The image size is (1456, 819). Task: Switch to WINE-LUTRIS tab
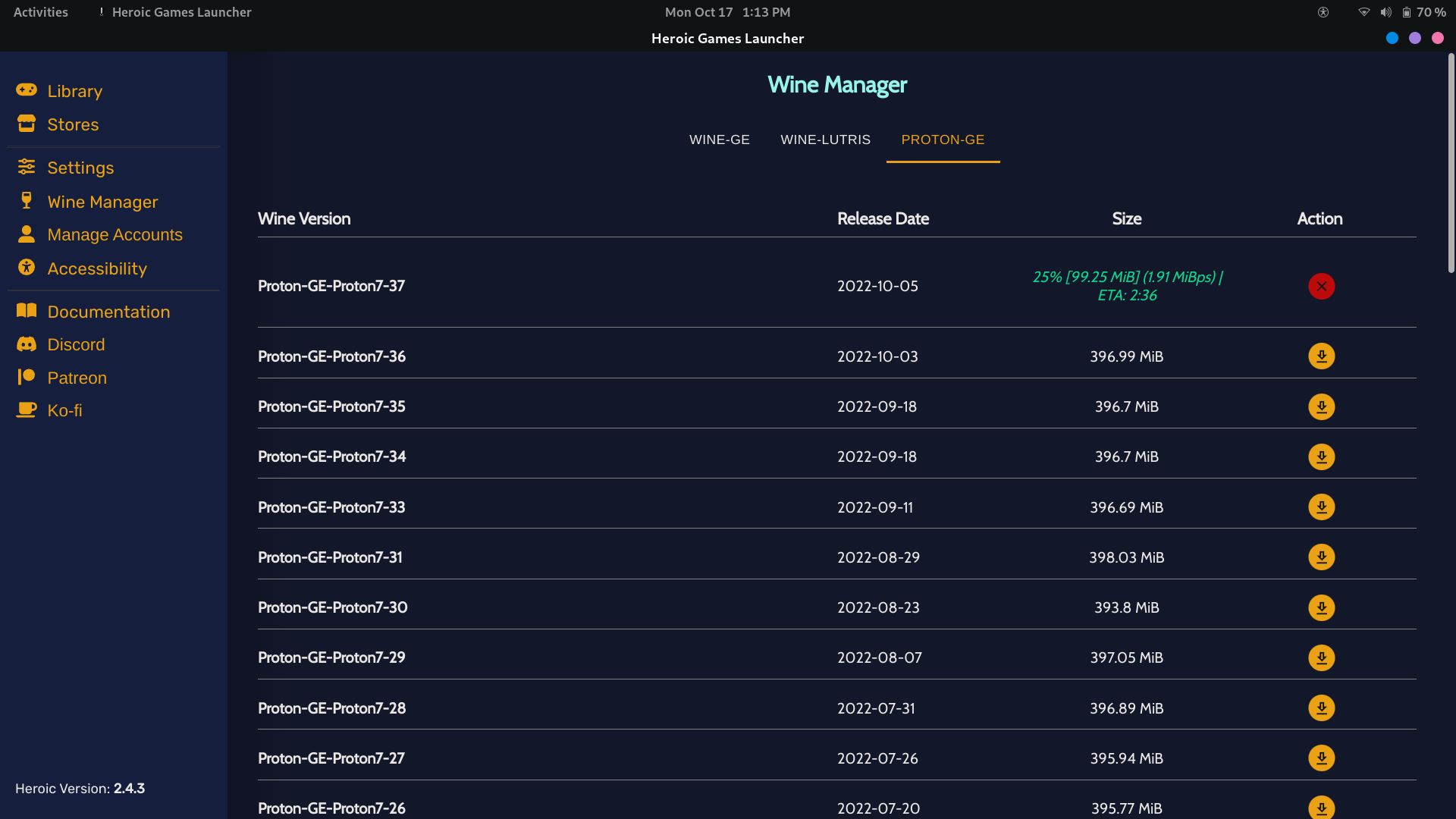click(x=825, y=140)
